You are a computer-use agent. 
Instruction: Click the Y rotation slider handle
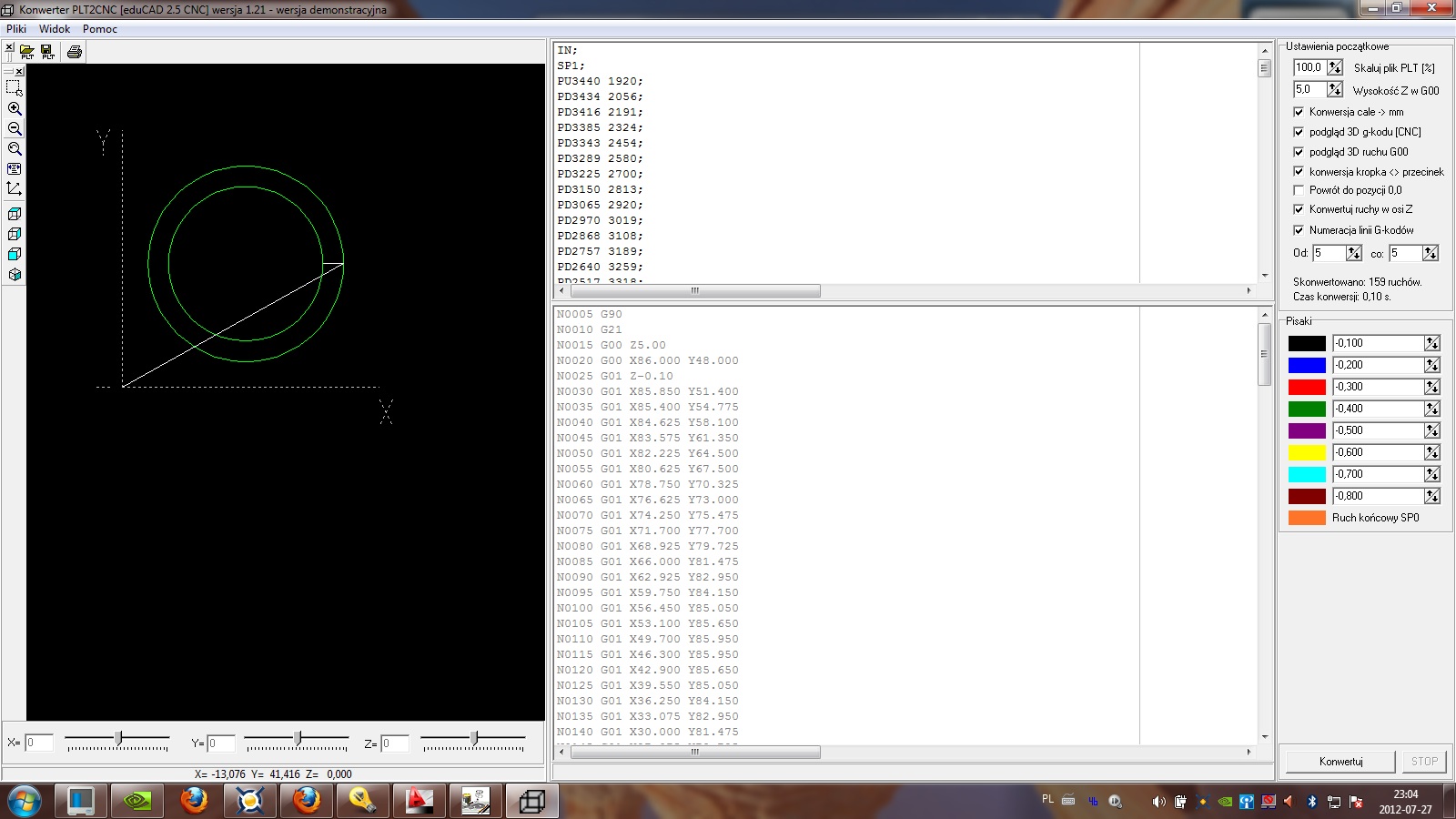click(298, 737)
